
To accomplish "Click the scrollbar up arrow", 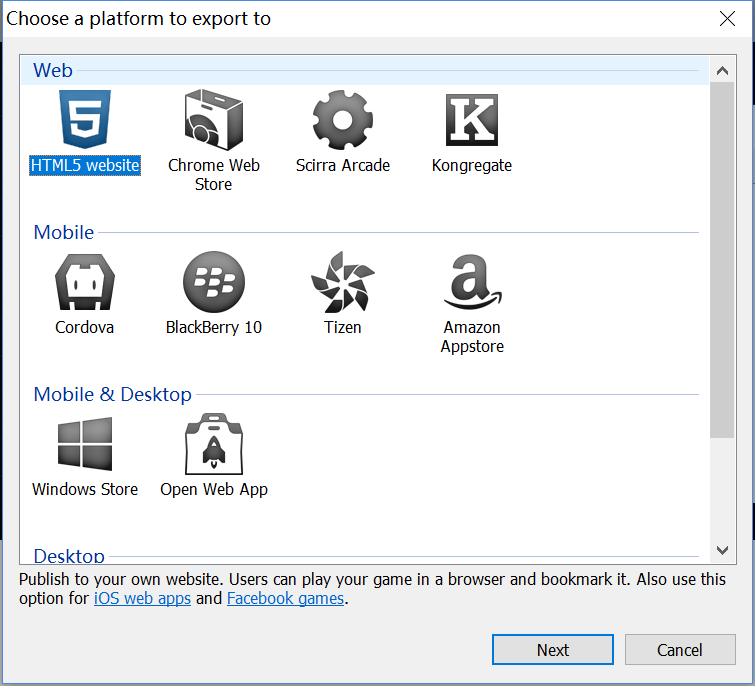I will 722,71.
